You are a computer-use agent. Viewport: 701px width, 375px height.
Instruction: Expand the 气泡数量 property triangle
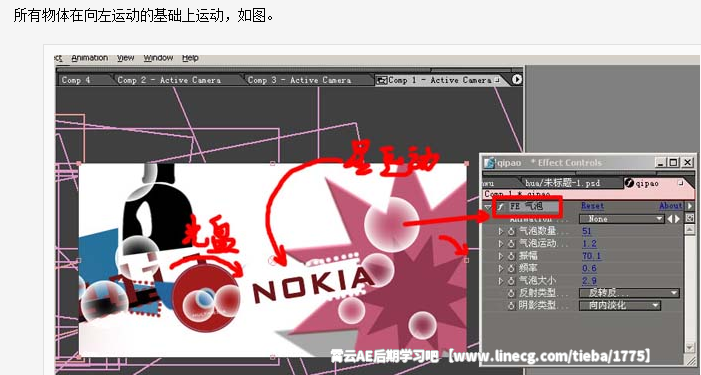[x=501, y=231]
